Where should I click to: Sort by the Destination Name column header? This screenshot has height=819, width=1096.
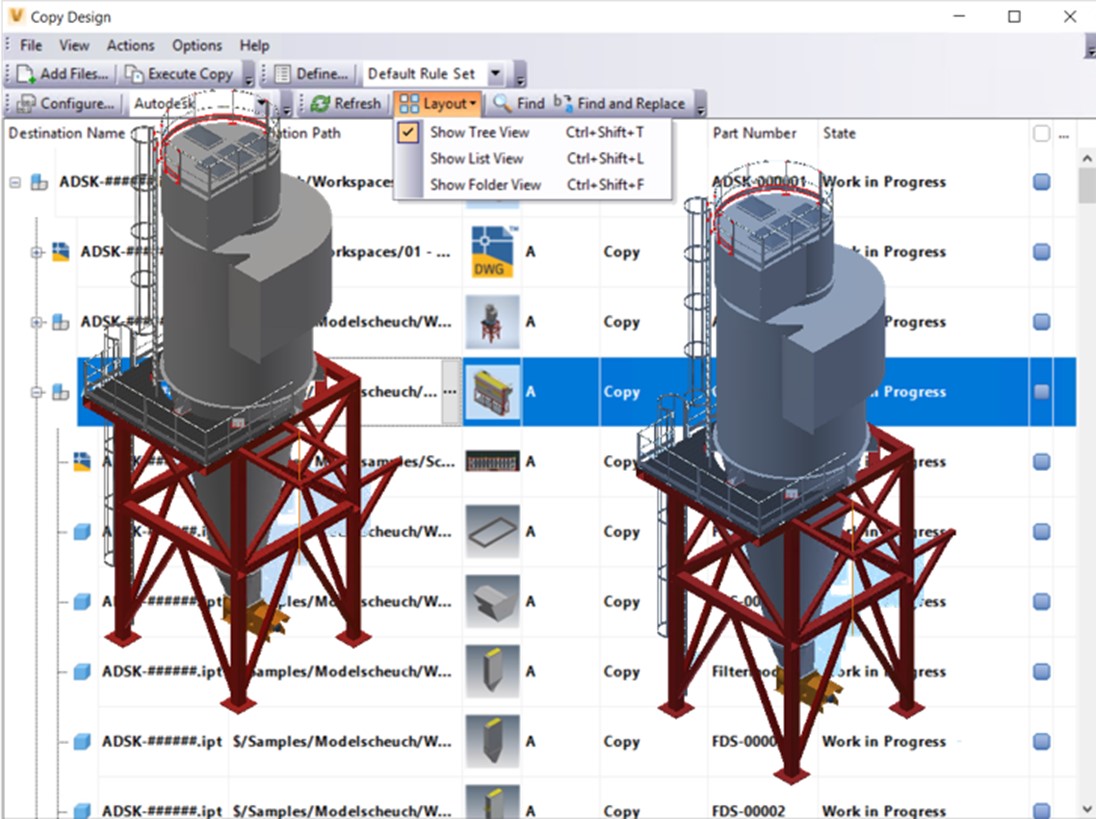pos(66,133)
